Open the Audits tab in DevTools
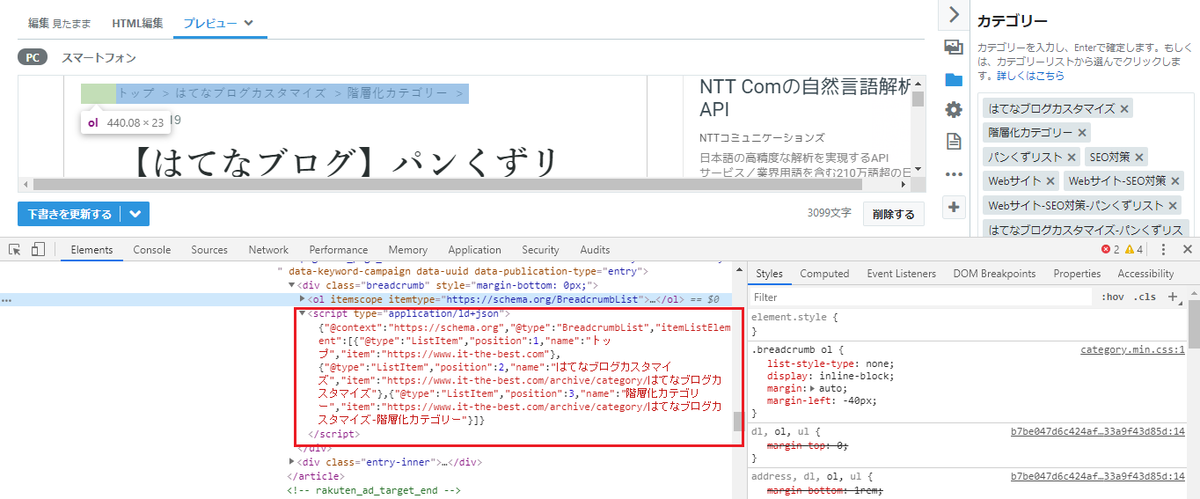1200x499 pixels. pyautogui.click(x=595, y=250)
